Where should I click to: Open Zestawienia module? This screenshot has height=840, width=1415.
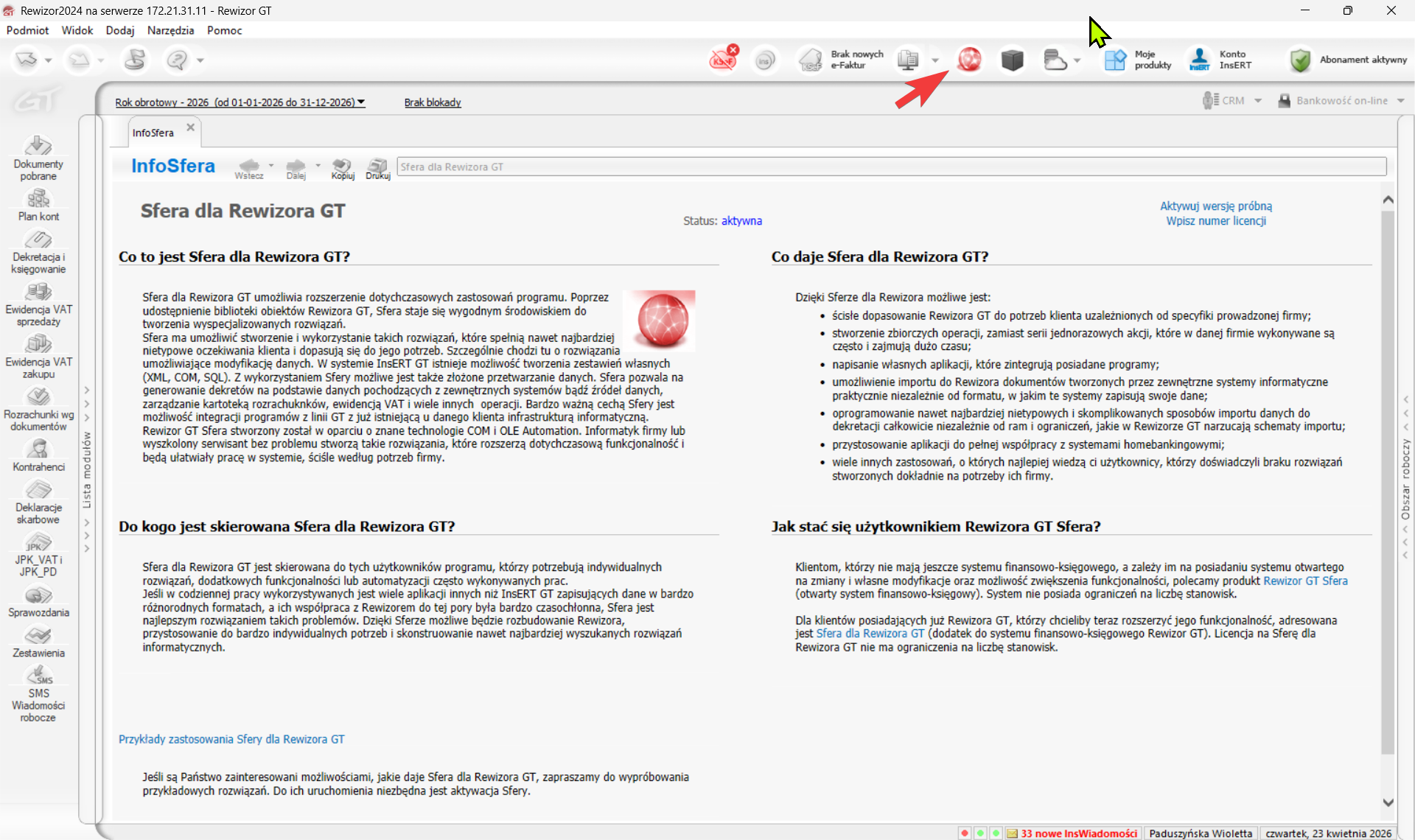click(38, 642)
